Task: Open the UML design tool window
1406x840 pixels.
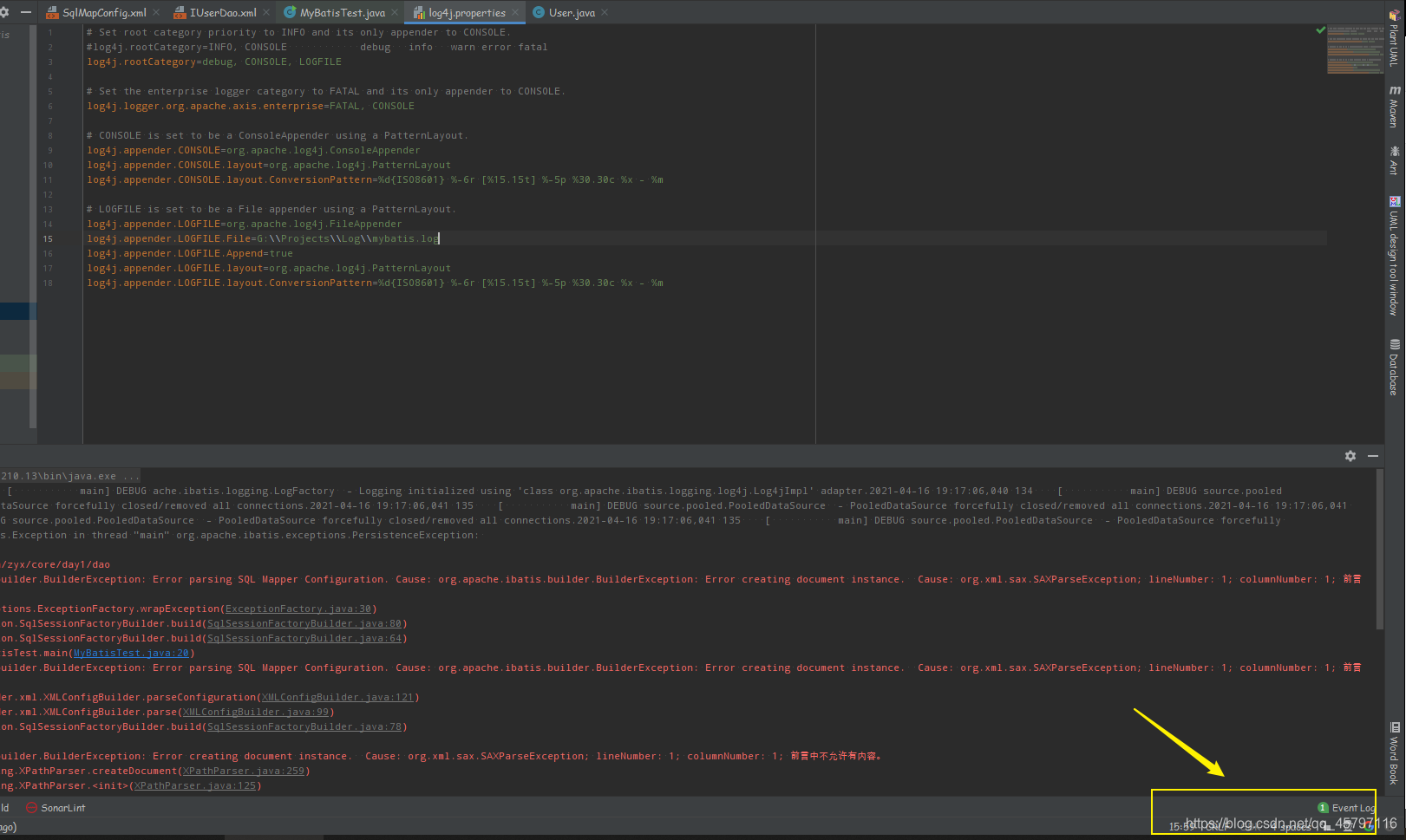Action: [1394, 257]
